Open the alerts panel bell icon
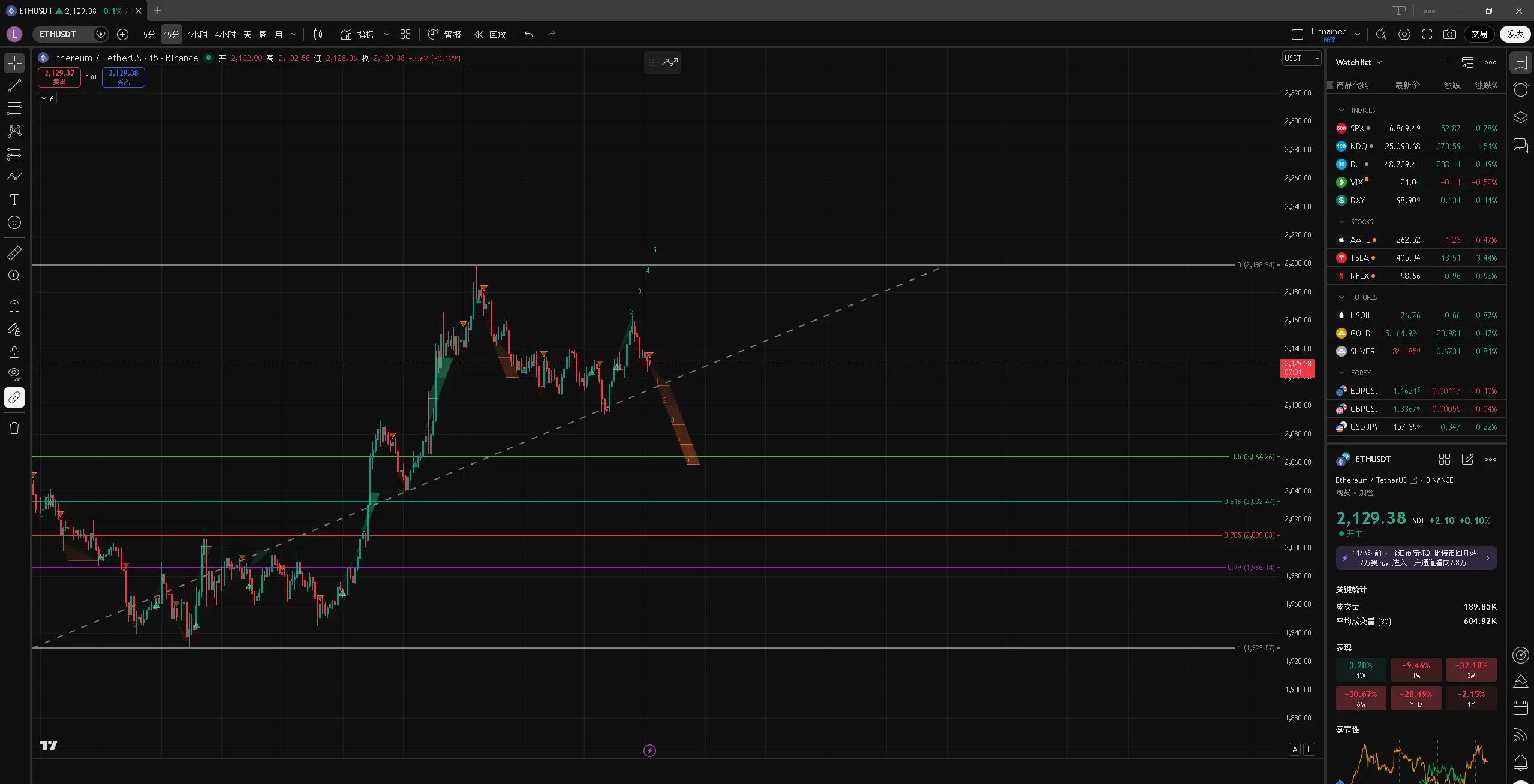Screen dimensions: 1534x784 coord(1520,762)
